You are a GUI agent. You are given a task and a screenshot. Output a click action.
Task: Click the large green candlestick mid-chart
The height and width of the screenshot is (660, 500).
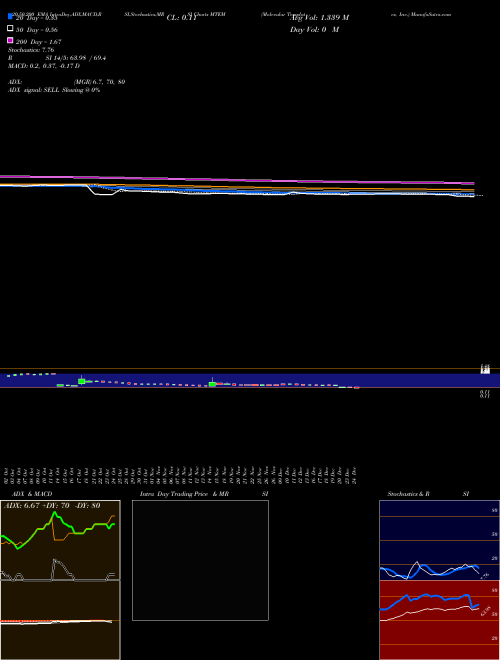(x=213, y=383)
